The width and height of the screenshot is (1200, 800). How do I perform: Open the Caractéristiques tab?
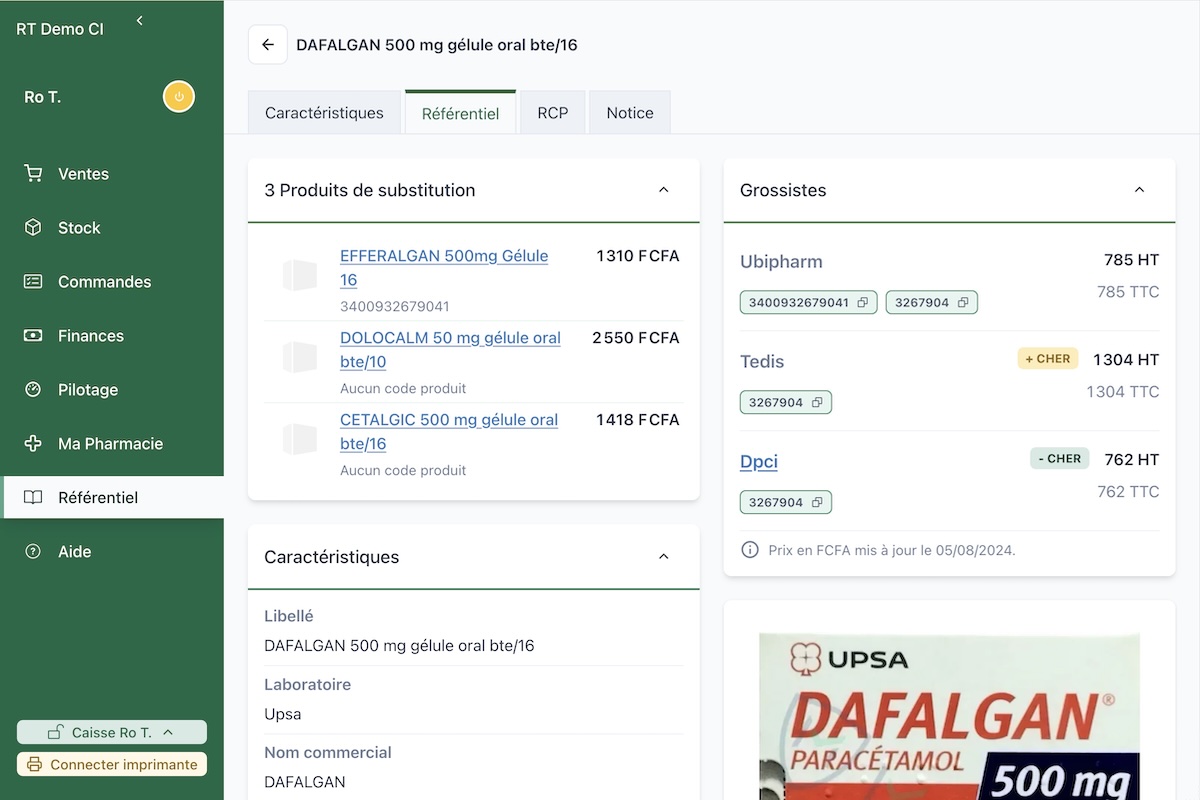[x=324, y=113]
